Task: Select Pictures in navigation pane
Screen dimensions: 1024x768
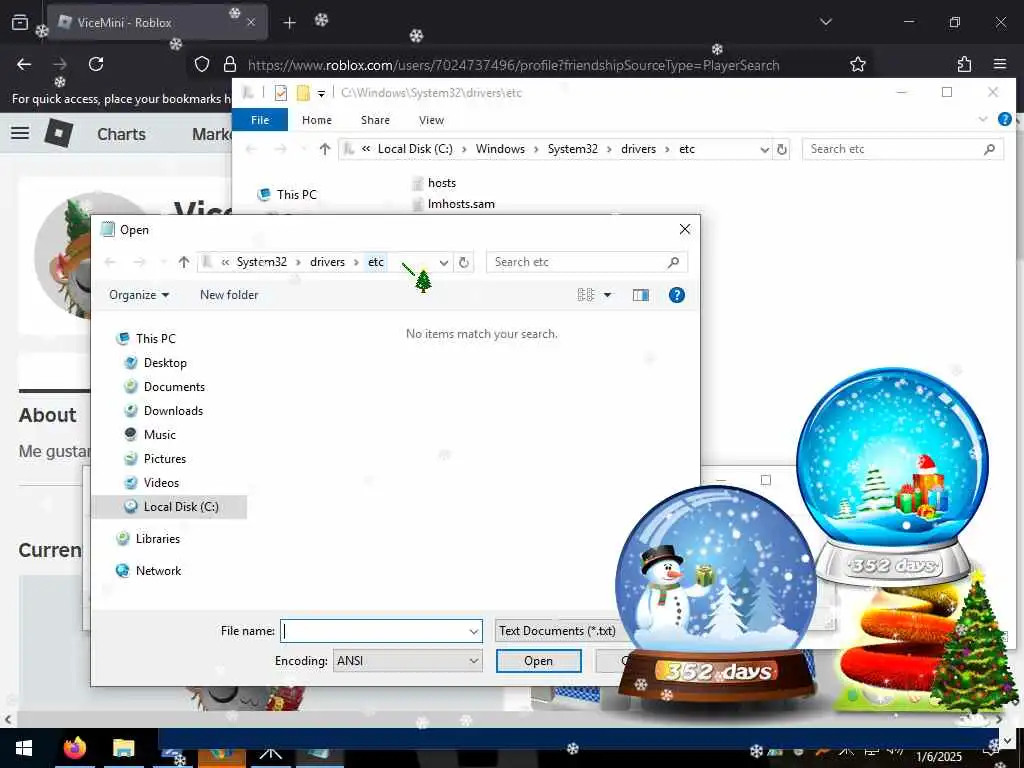Action: click(x=155, y=458)
